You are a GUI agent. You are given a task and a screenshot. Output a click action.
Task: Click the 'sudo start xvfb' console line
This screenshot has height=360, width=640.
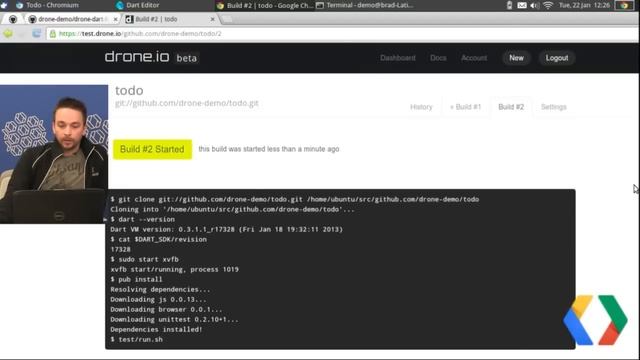144,259
